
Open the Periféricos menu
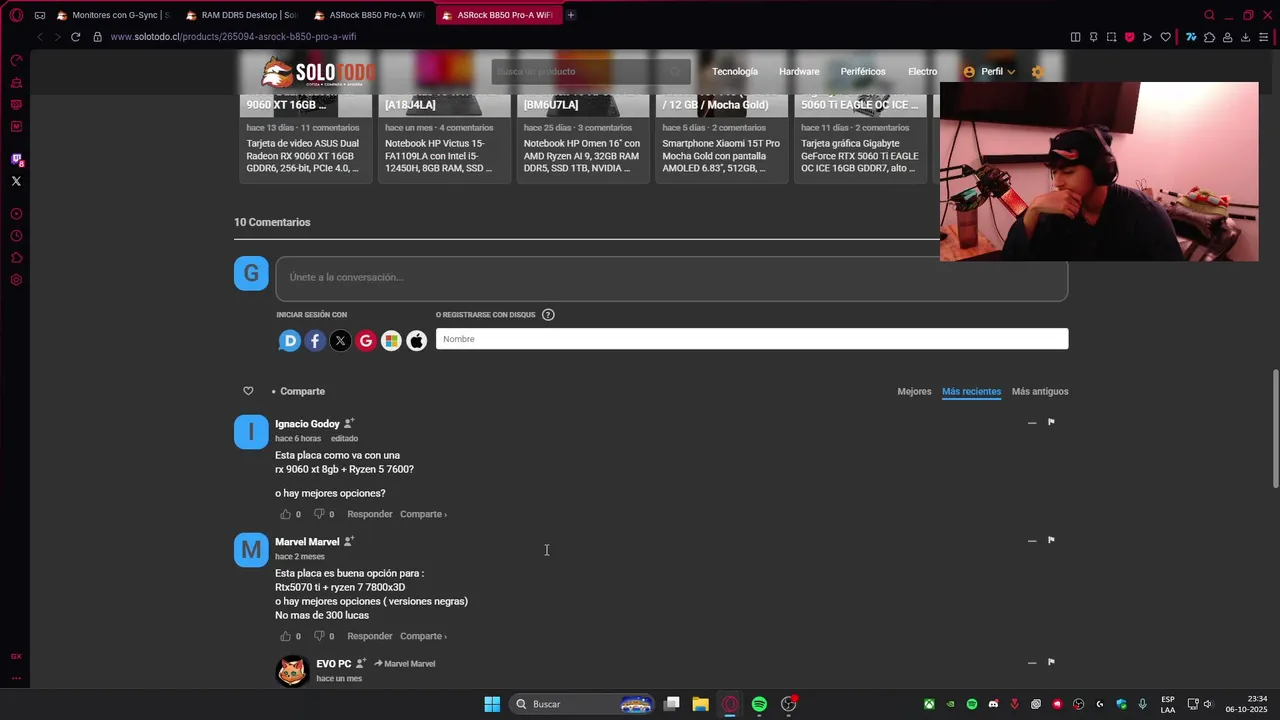863,72
